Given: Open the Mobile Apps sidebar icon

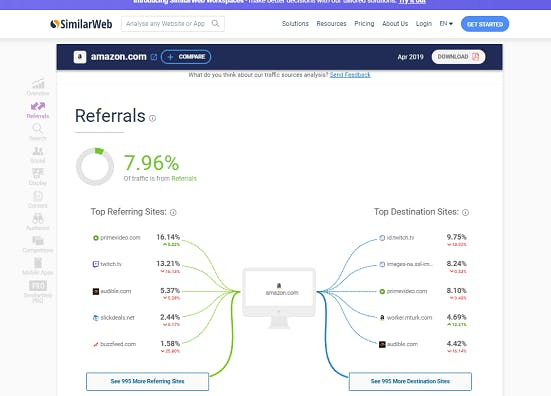Looking at the screenshot, I should point(38,263).
